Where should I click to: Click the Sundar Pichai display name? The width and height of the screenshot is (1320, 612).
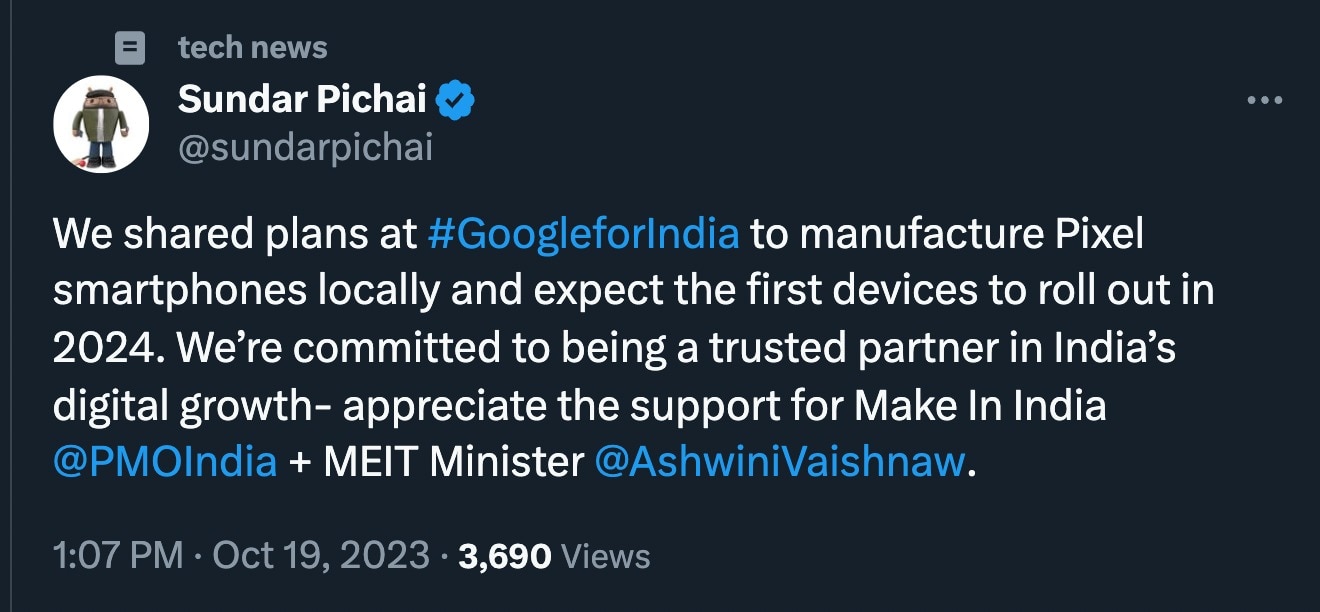coord(302,99)
